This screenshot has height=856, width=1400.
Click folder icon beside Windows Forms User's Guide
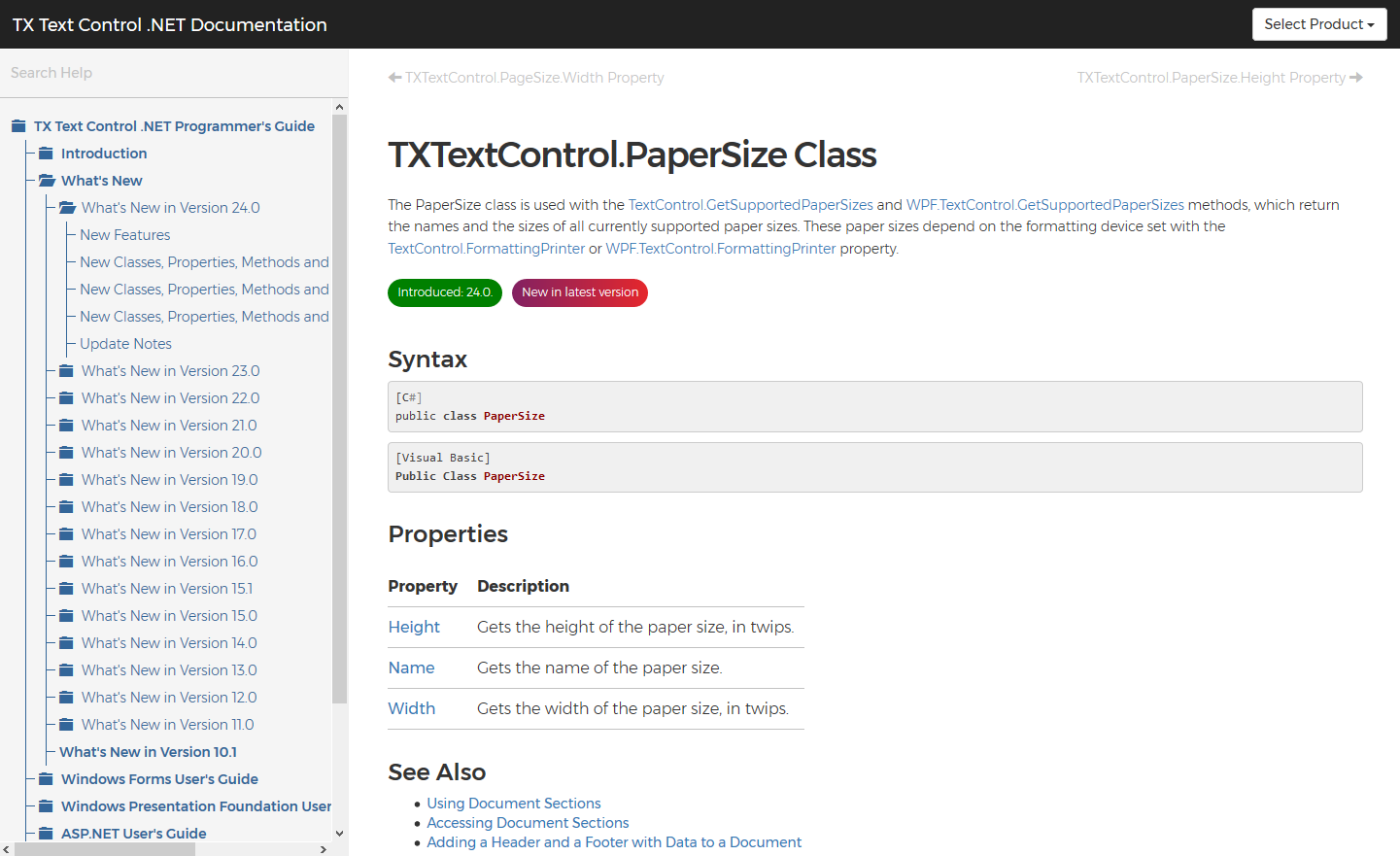(x=46, y=779)
